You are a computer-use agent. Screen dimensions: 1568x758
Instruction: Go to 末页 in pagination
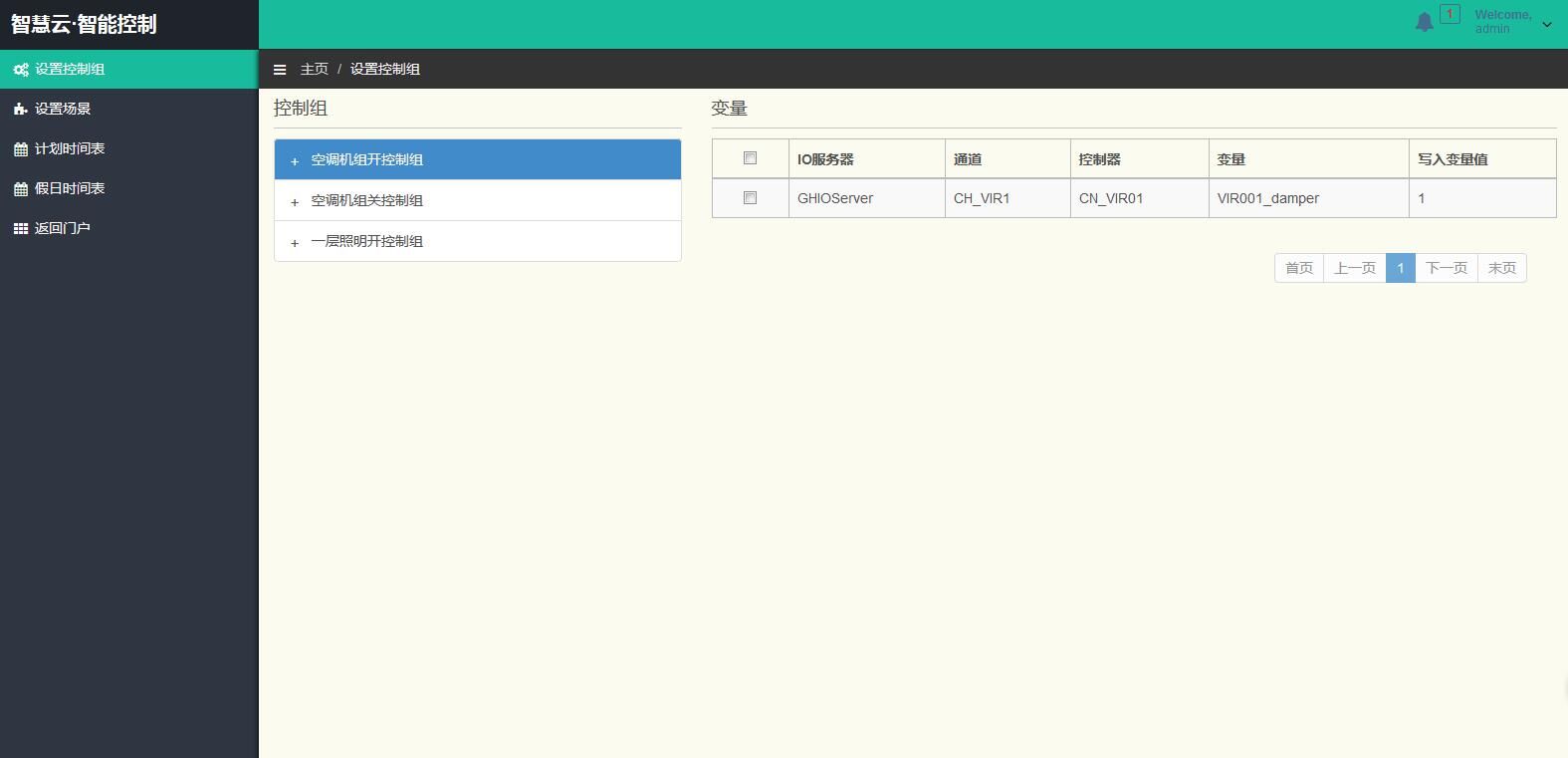[x=1502, y=268]
